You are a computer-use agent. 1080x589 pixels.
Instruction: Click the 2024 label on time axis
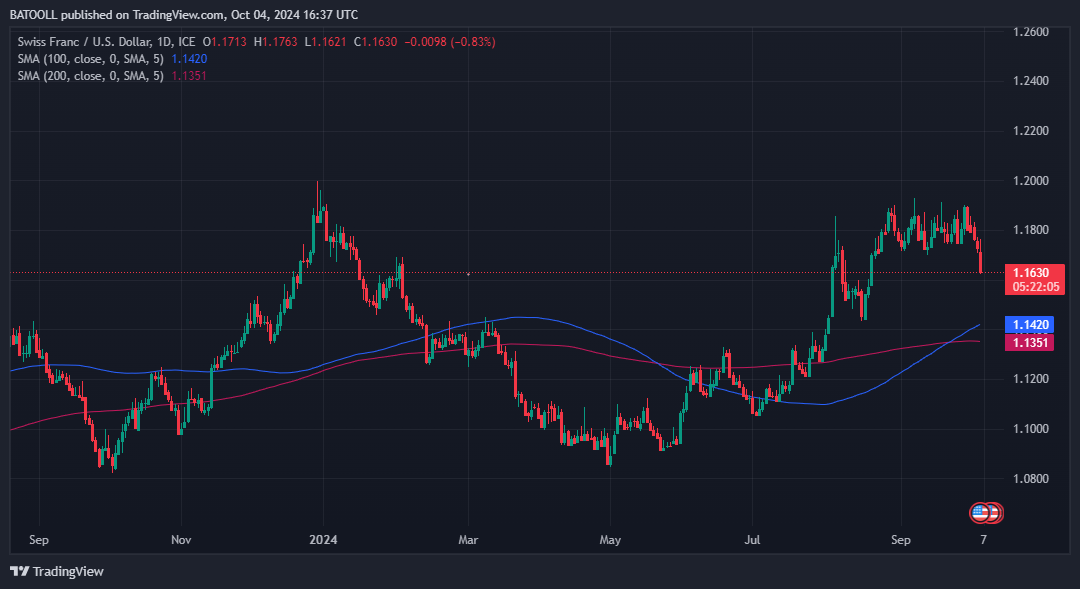click(323, 540)
